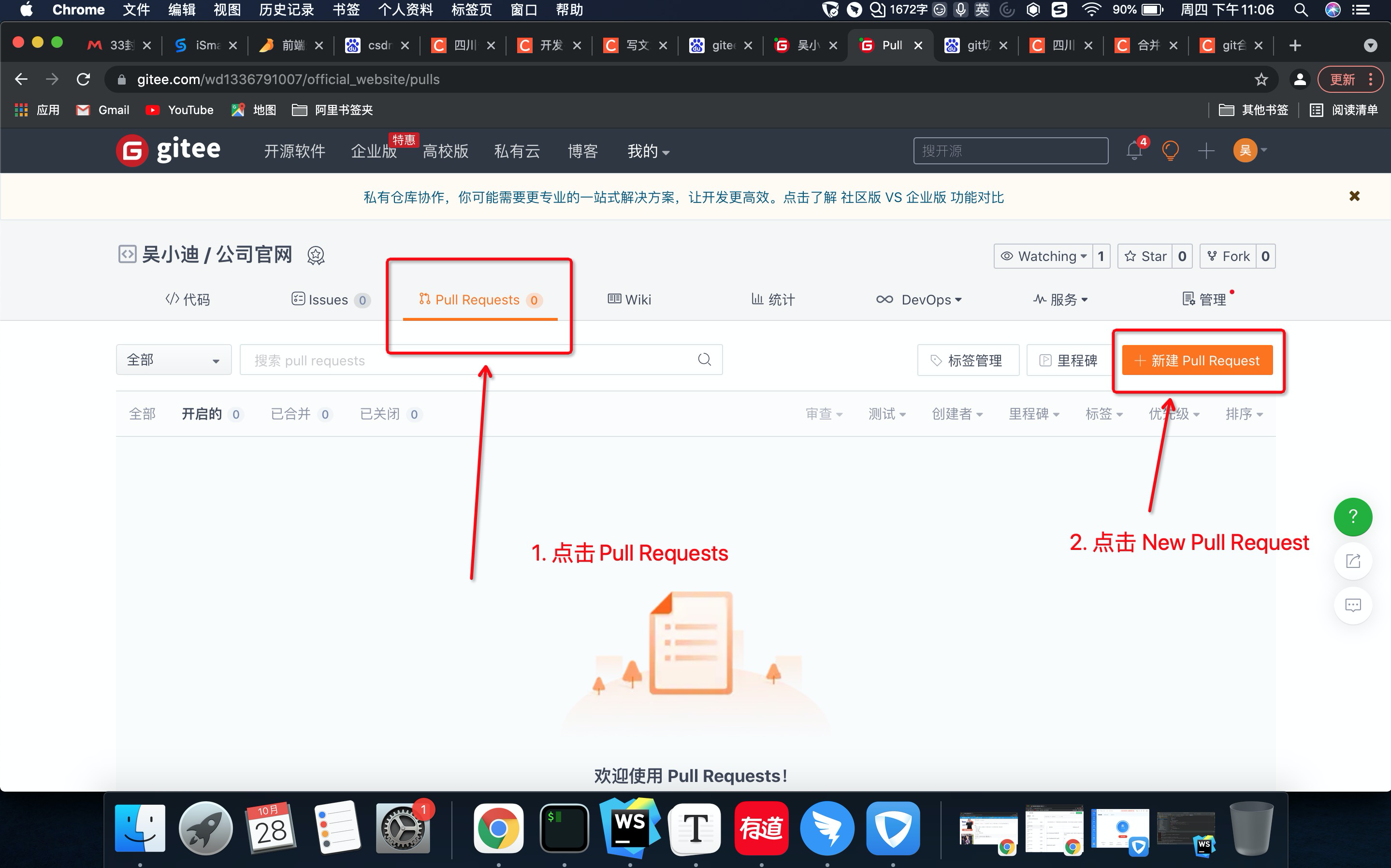Open the notification bell with badge
This screenshot has width=1391, height=868.
[x=1134, y=150]
